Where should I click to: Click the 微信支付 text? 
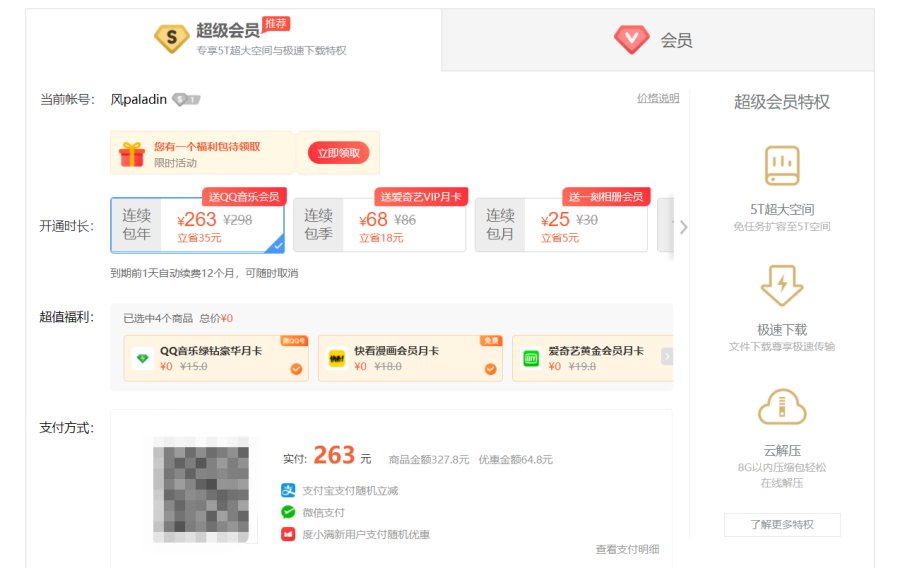(323, 512)
